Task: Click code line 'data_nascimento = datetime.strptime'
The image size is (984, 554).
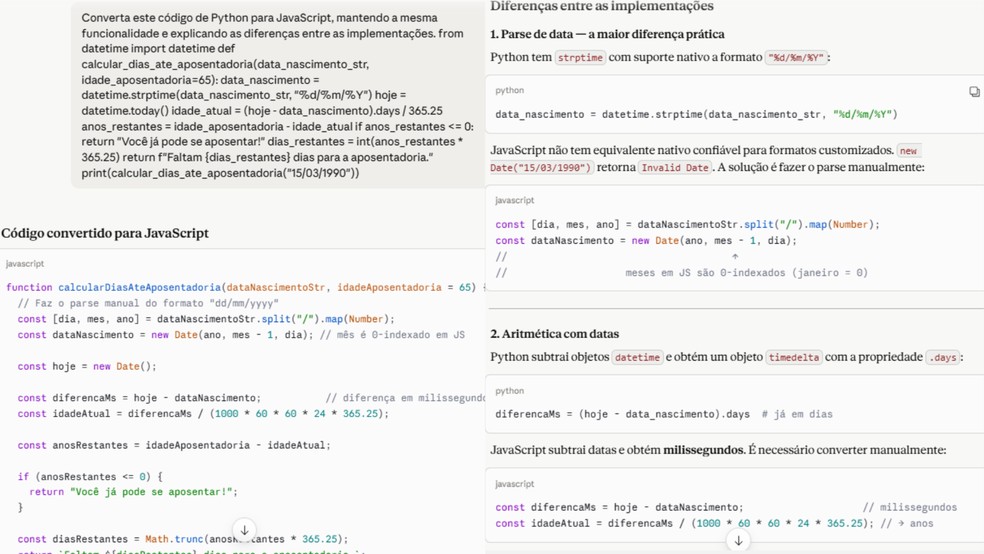Action: tap(697, 114)
